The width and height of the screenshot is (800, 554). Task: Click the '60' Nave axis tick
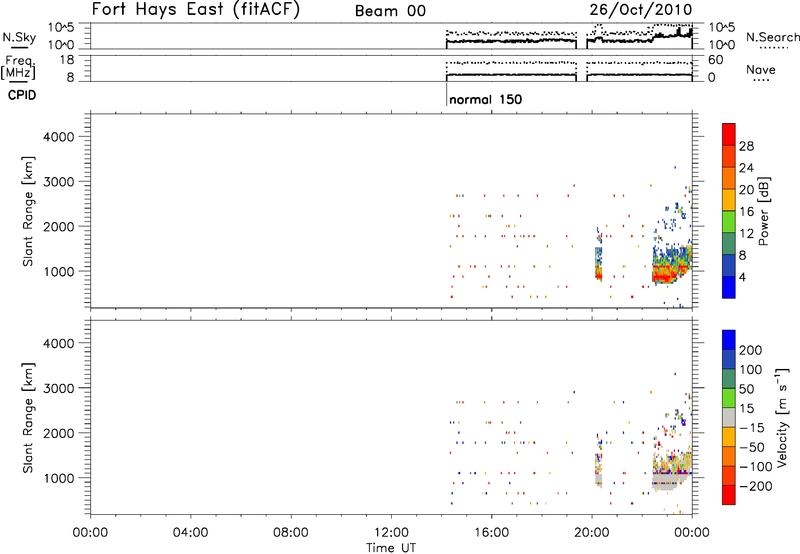715,60
